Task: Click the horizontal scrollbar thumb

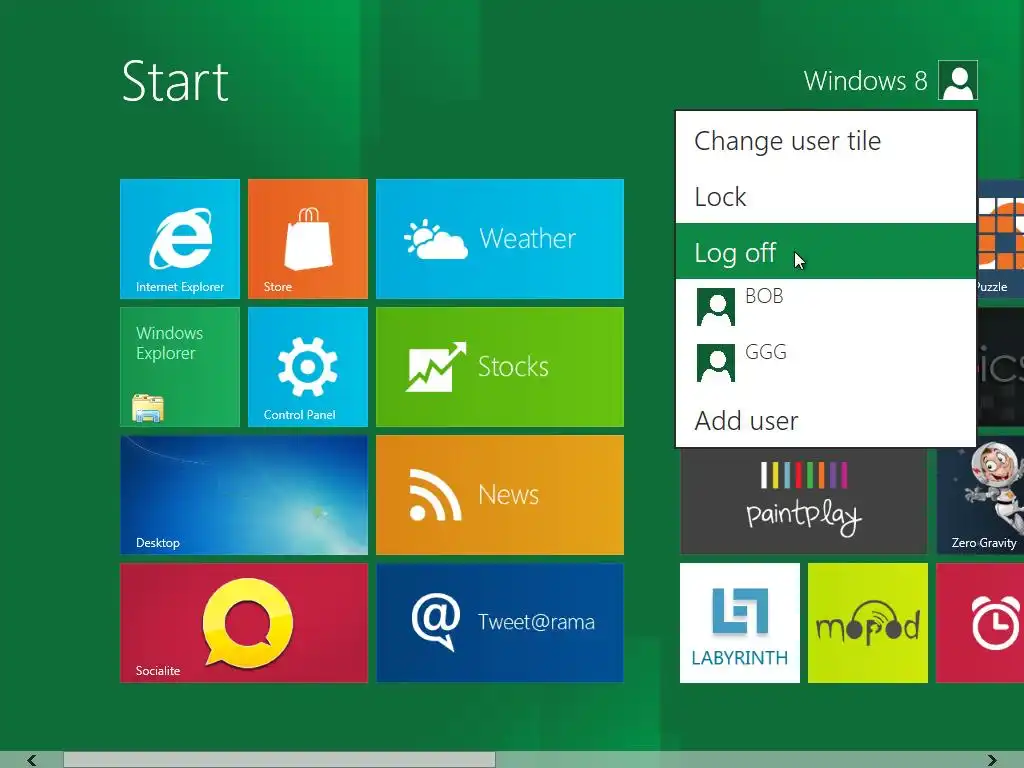Action: [x=280, y=760]
